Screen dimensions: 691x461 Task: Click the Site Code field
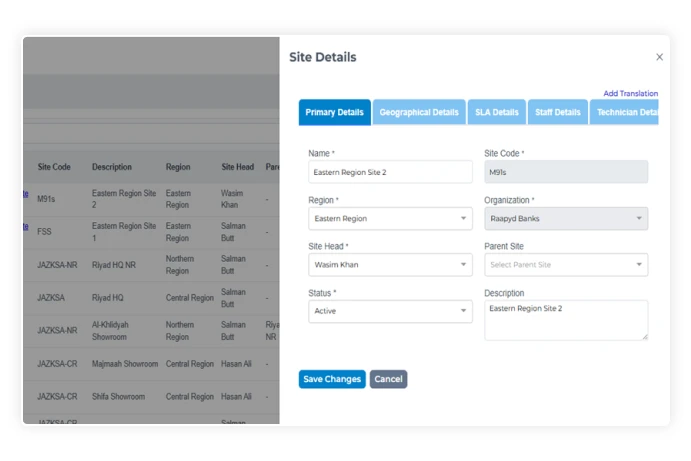[x=566, y=172]
